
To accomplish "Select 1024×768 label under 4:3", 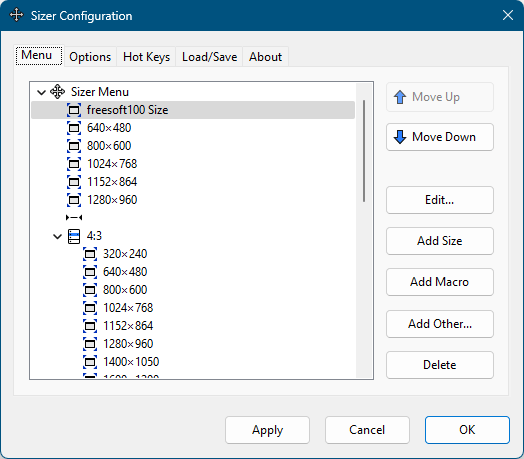I will pos(128,308).
